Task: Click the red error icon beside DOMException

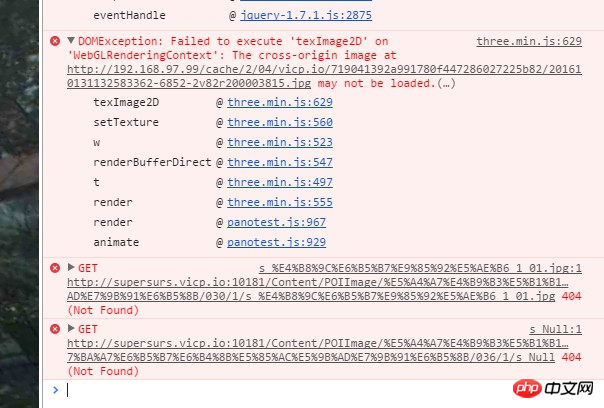Action: (55, 41)
